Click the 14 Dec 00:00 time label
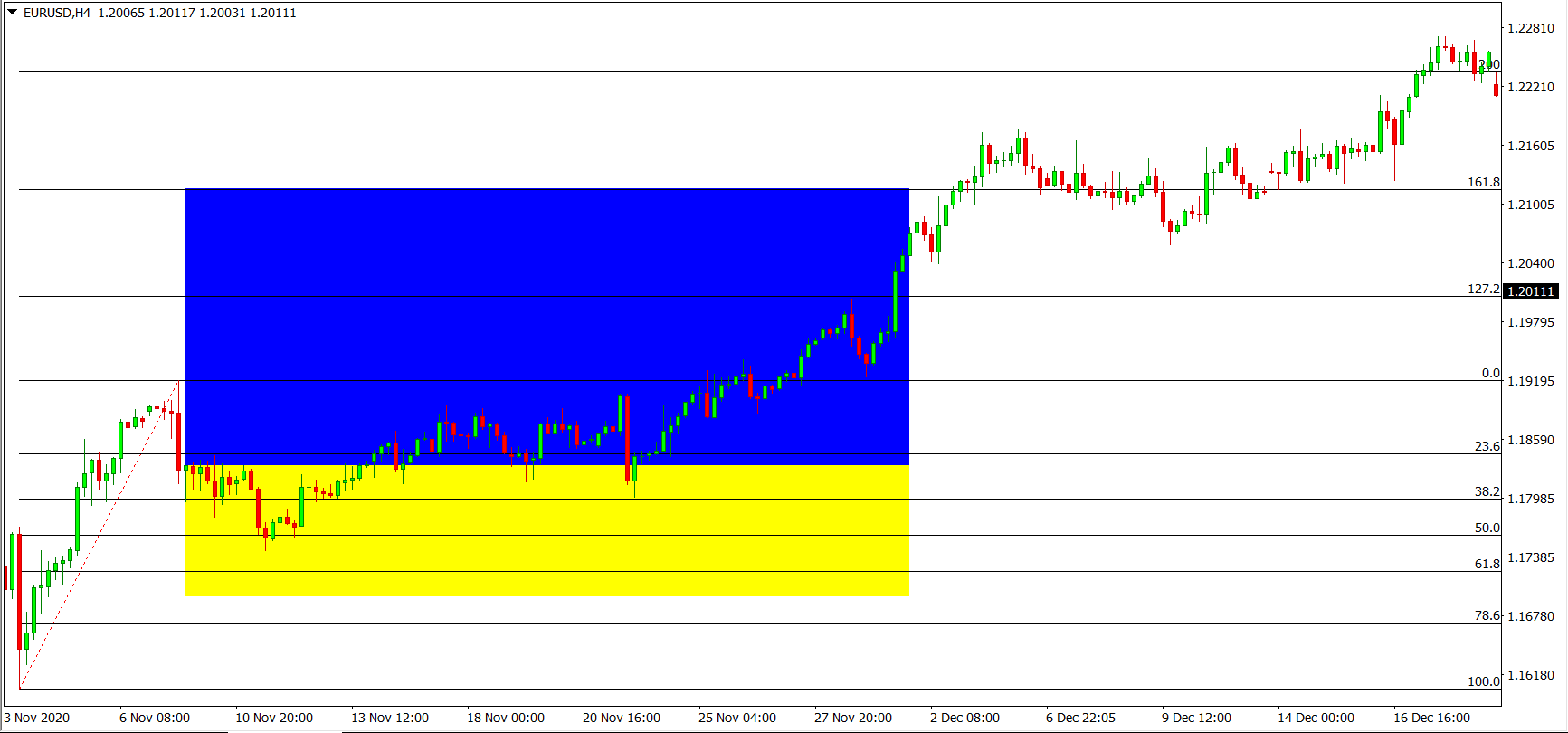Image resolution: width=1568 pixels, height=733 pixels. coord(1316,718)
